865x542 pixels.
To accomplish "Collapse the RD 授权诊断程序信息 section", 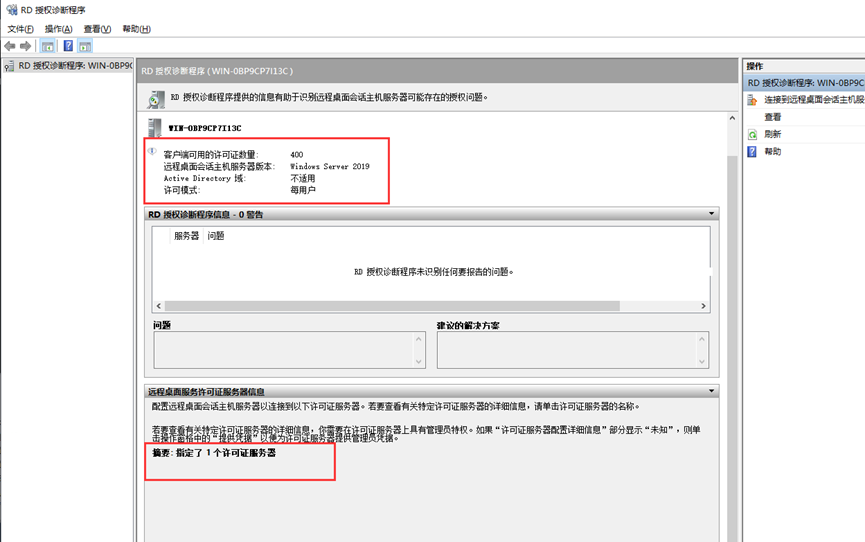I will pyautogui.click(x=711, y=214).
